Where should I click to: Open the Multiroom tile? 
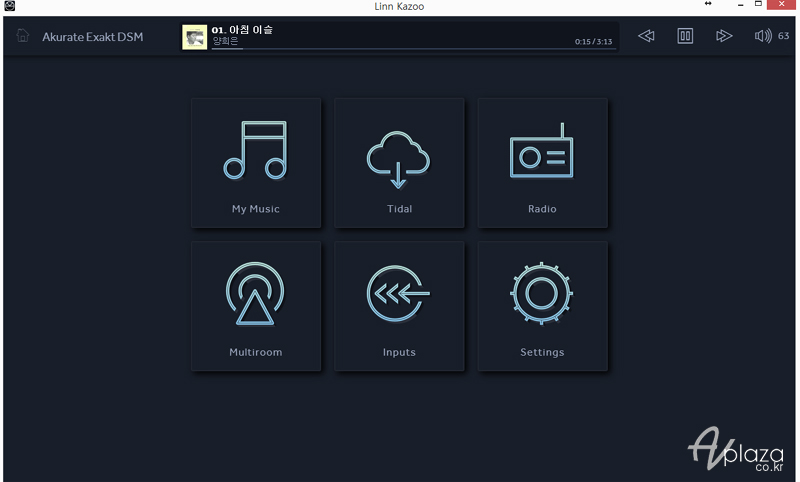(x=256, y=306)
